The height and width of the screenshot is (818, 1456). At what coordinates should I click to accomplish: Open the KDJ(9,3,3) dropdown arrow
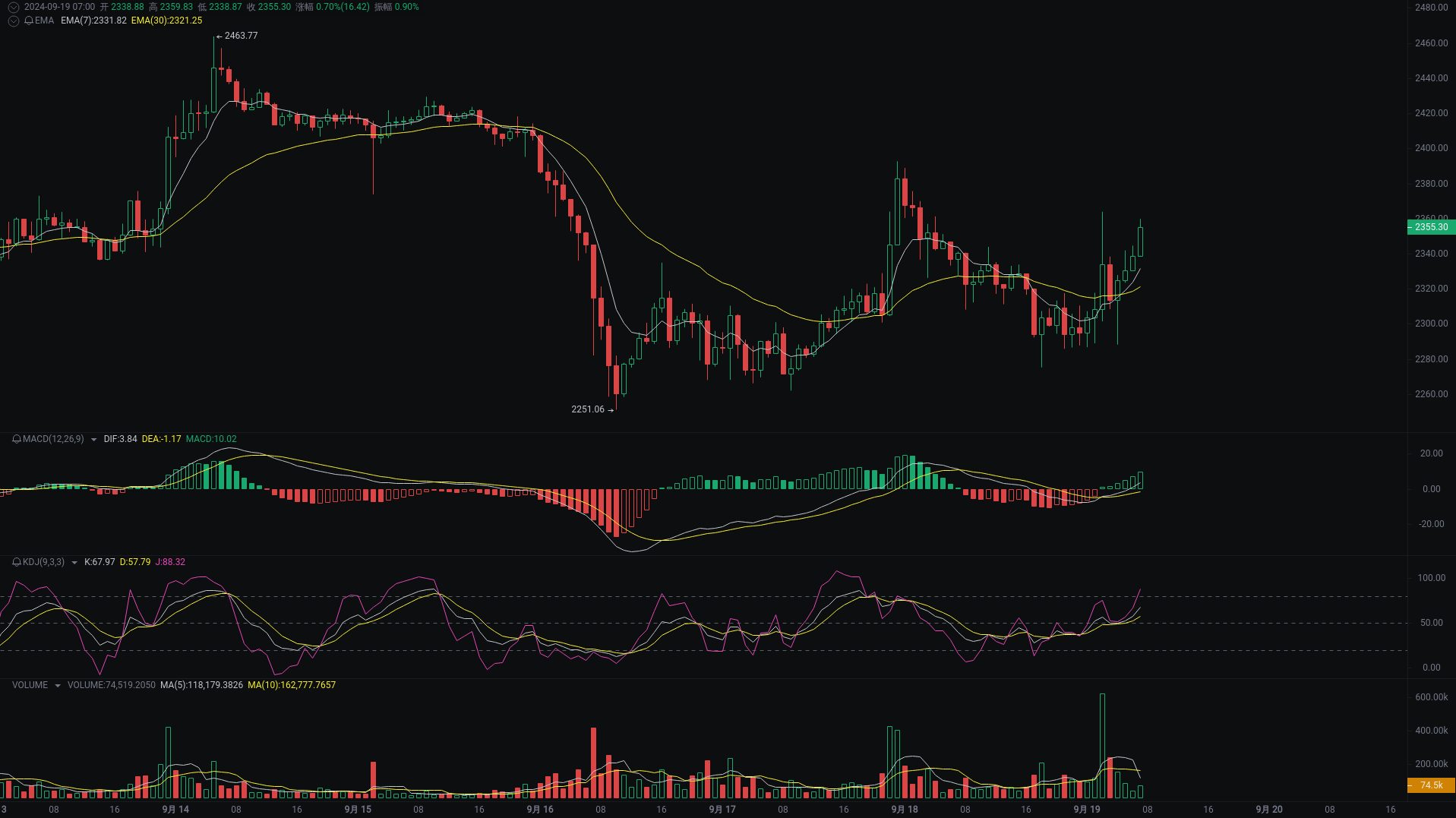(x=74, y=562)
